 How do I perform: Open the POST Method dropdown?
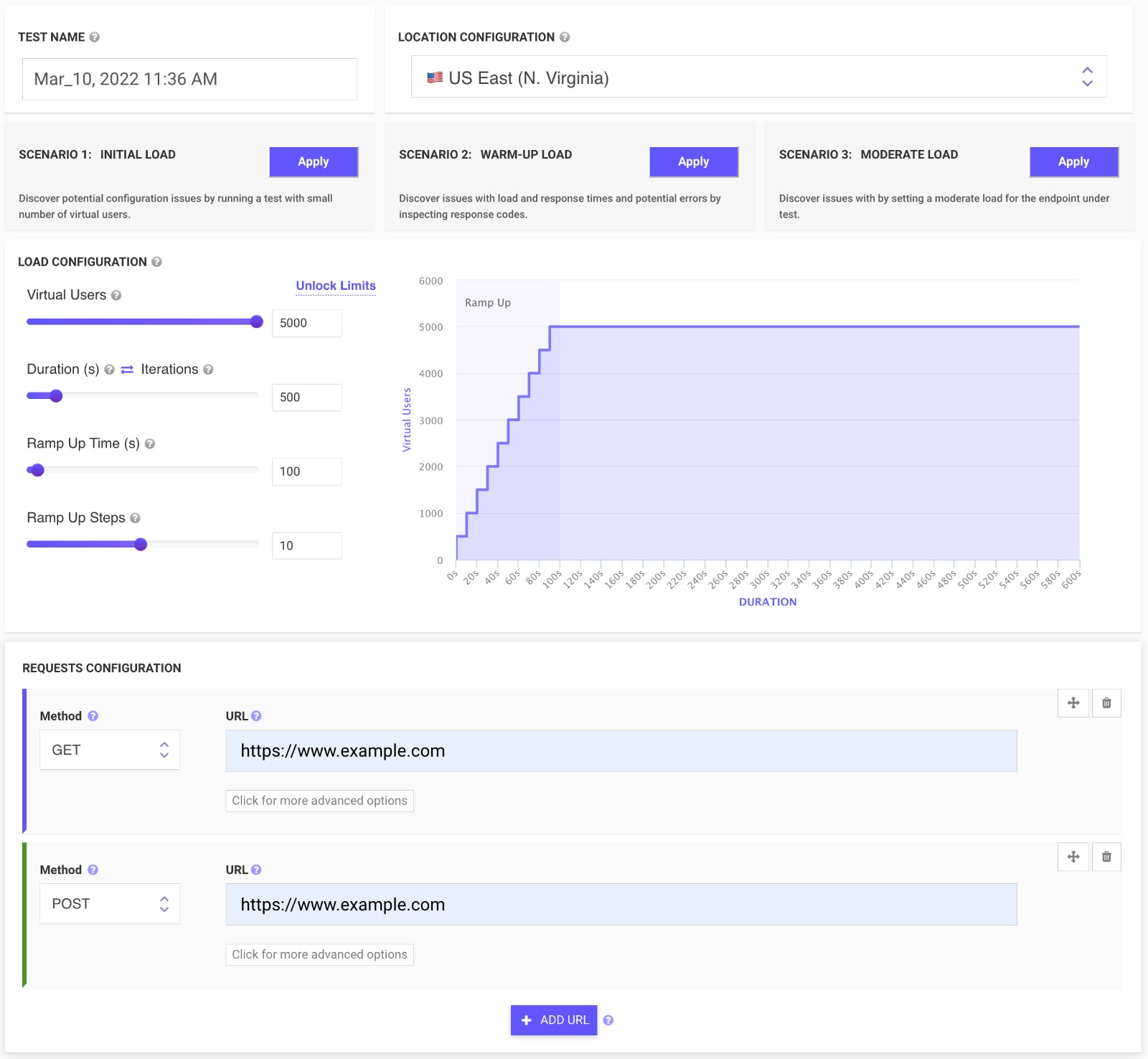(109, 903)
